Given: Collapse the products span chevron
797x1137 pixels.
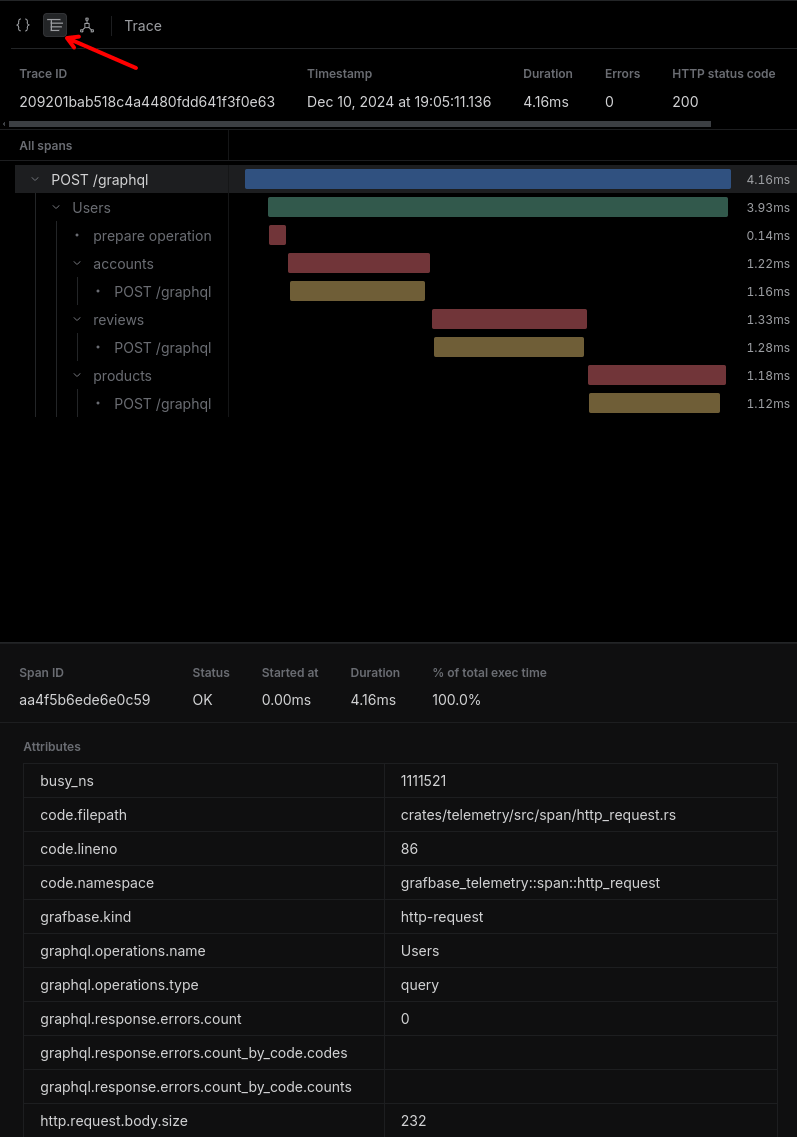Looking at the screenshot, I should coord(77,376).
